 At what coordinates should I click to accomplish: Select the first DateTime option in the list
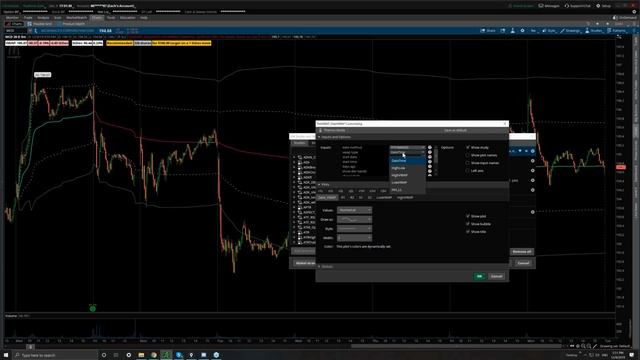point(407,161)
